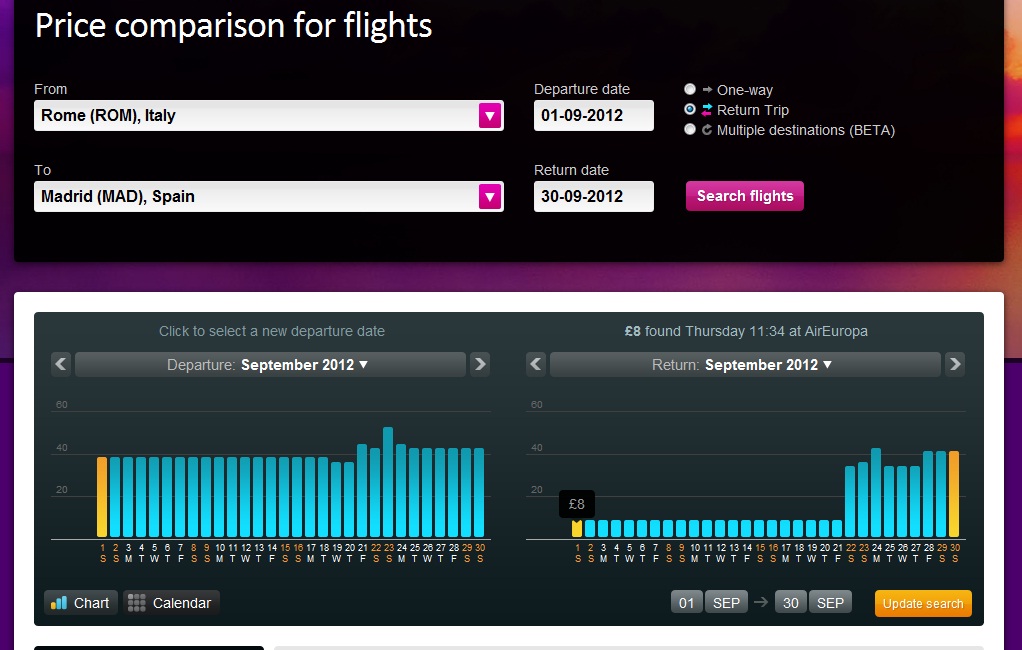Expand Departure September 2012 month selector
Screen dimensions: 1022x650
tap(270, 364)
